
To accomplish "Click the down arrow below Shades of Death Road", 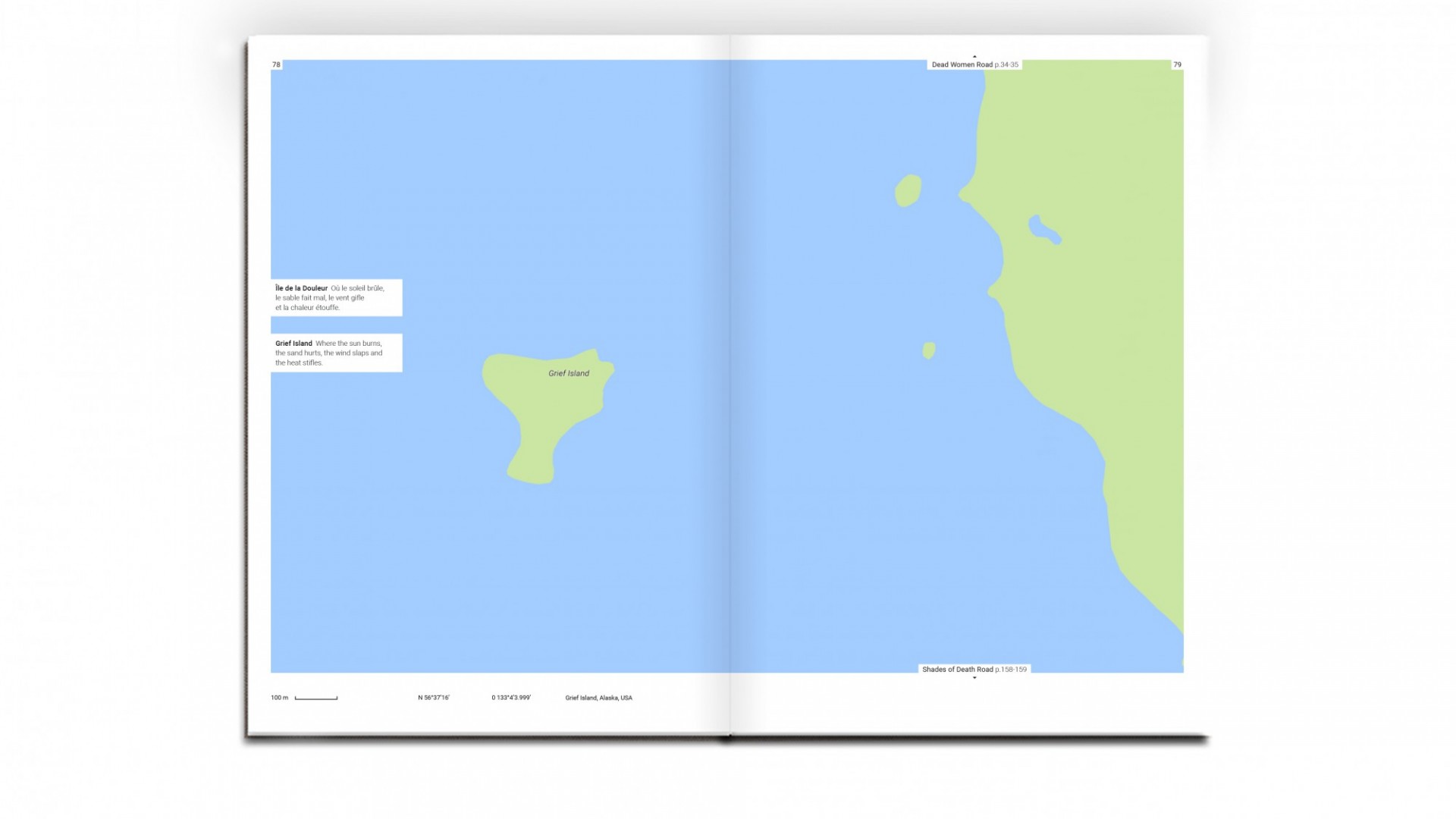I will pos(974,678).
